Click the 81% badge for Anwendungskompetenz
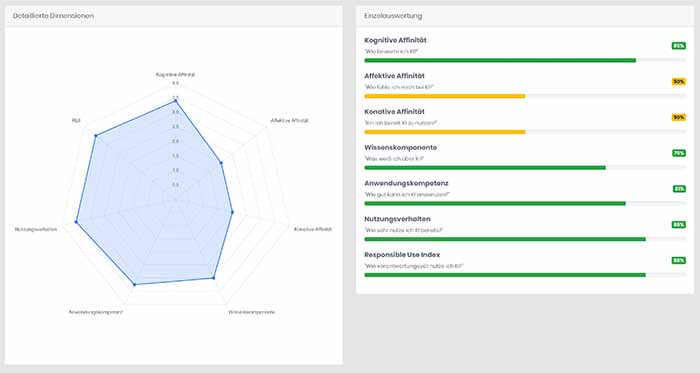The width and height of the screenshot is (700, 373). (x=679, y=189)
